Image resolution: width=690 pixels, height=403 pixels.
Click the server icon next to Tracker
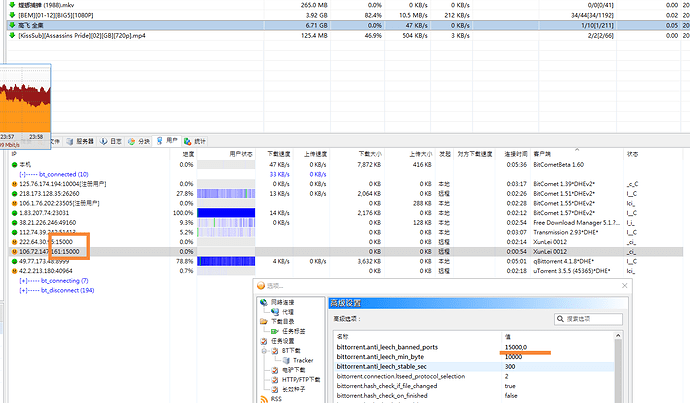(286, 360)
